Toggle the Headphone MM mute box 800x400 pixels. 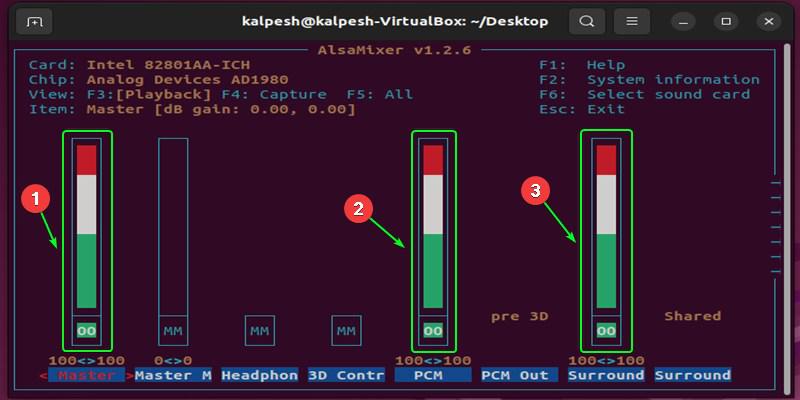(x=260, y=331)
